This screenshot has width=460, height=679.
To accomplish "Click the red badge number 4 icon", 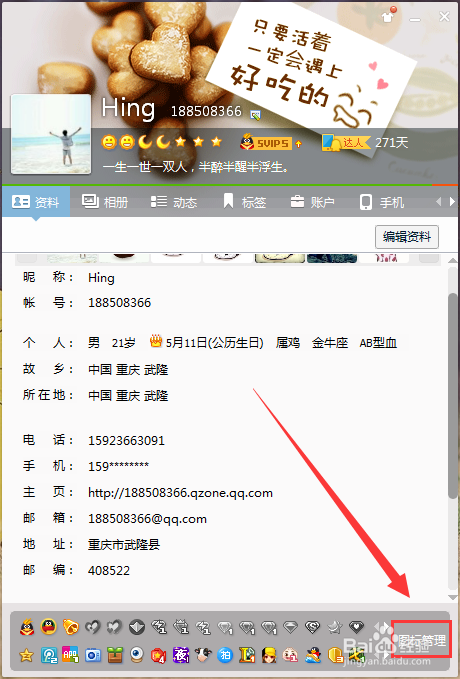I will click(159, 656).
